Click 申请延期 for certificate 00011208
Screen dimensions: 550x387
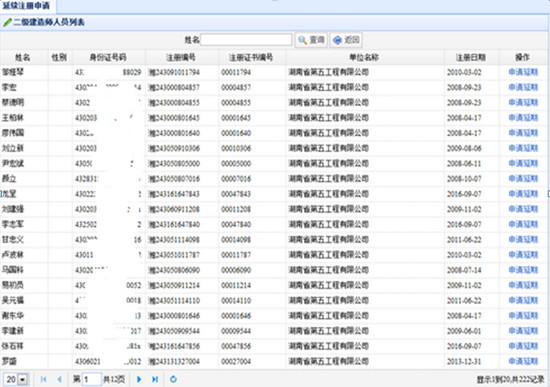click(x=523, y=209)
